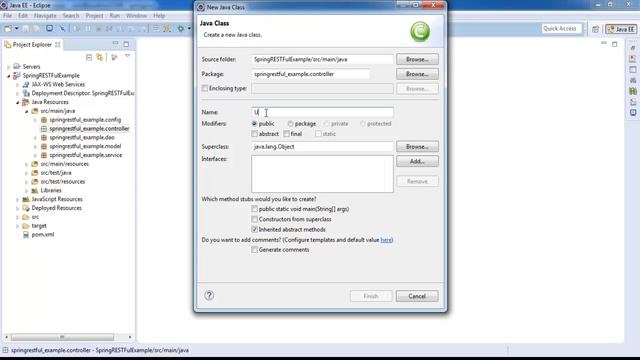Click the Save toolbar icon
This screenshot has width=640, height=360.
pos(25,29)
